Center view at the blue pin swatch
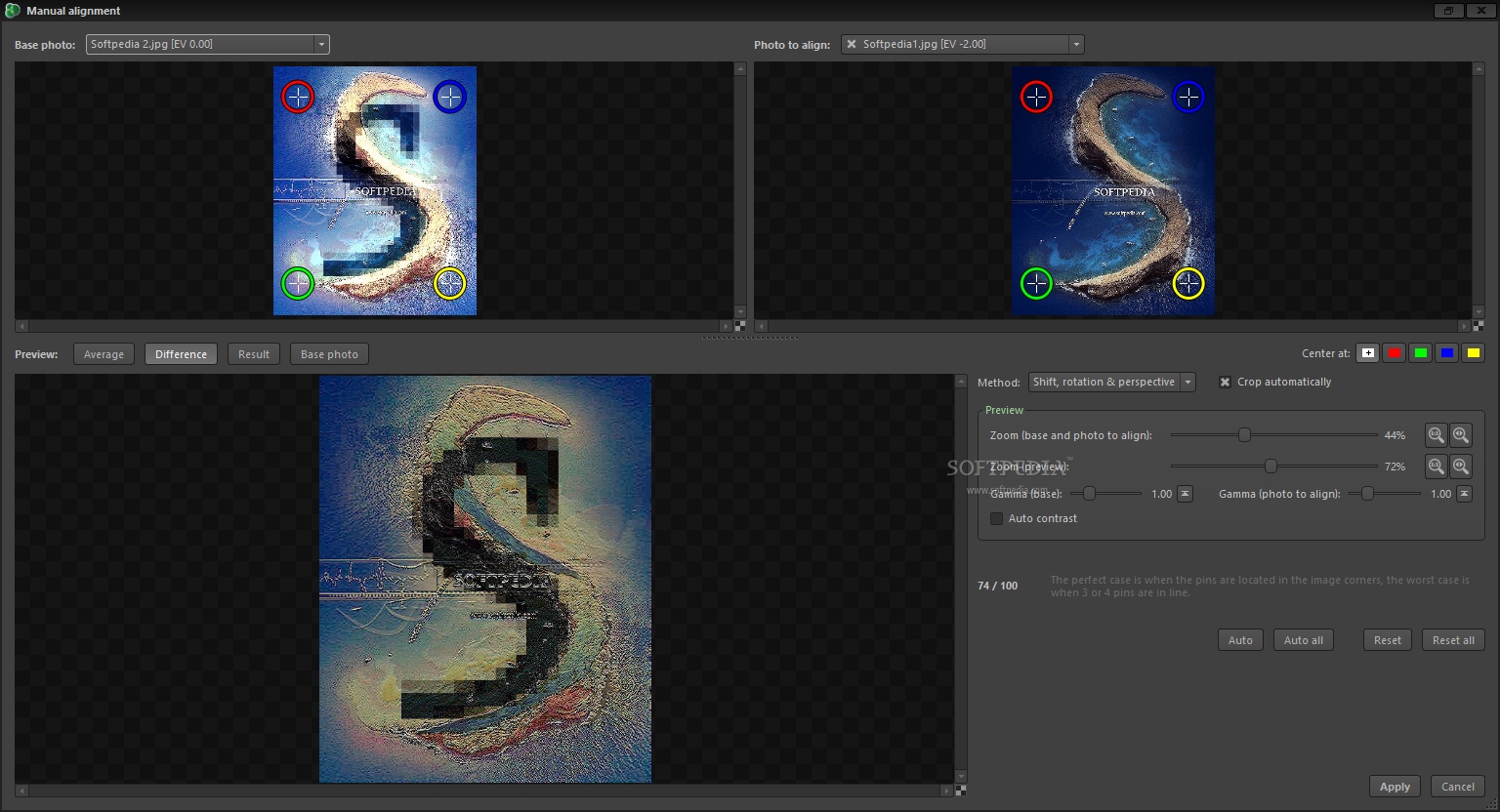Image resolution: width=1500 pixels, height=812 pixels. [1447, 353]
